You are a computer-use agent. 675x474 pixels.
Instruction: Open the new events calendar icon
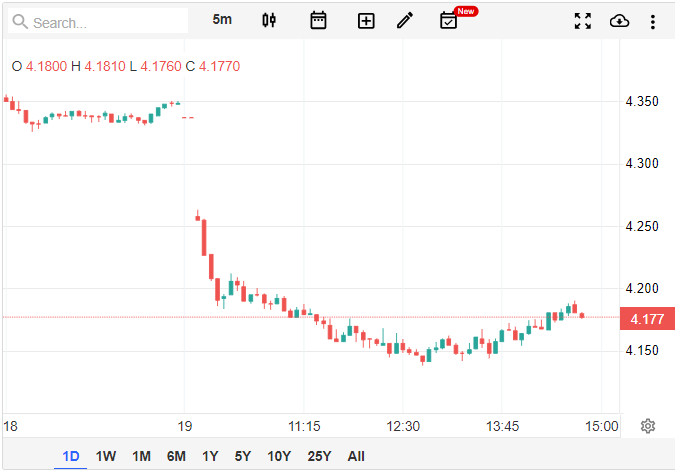tap(449, 20)
